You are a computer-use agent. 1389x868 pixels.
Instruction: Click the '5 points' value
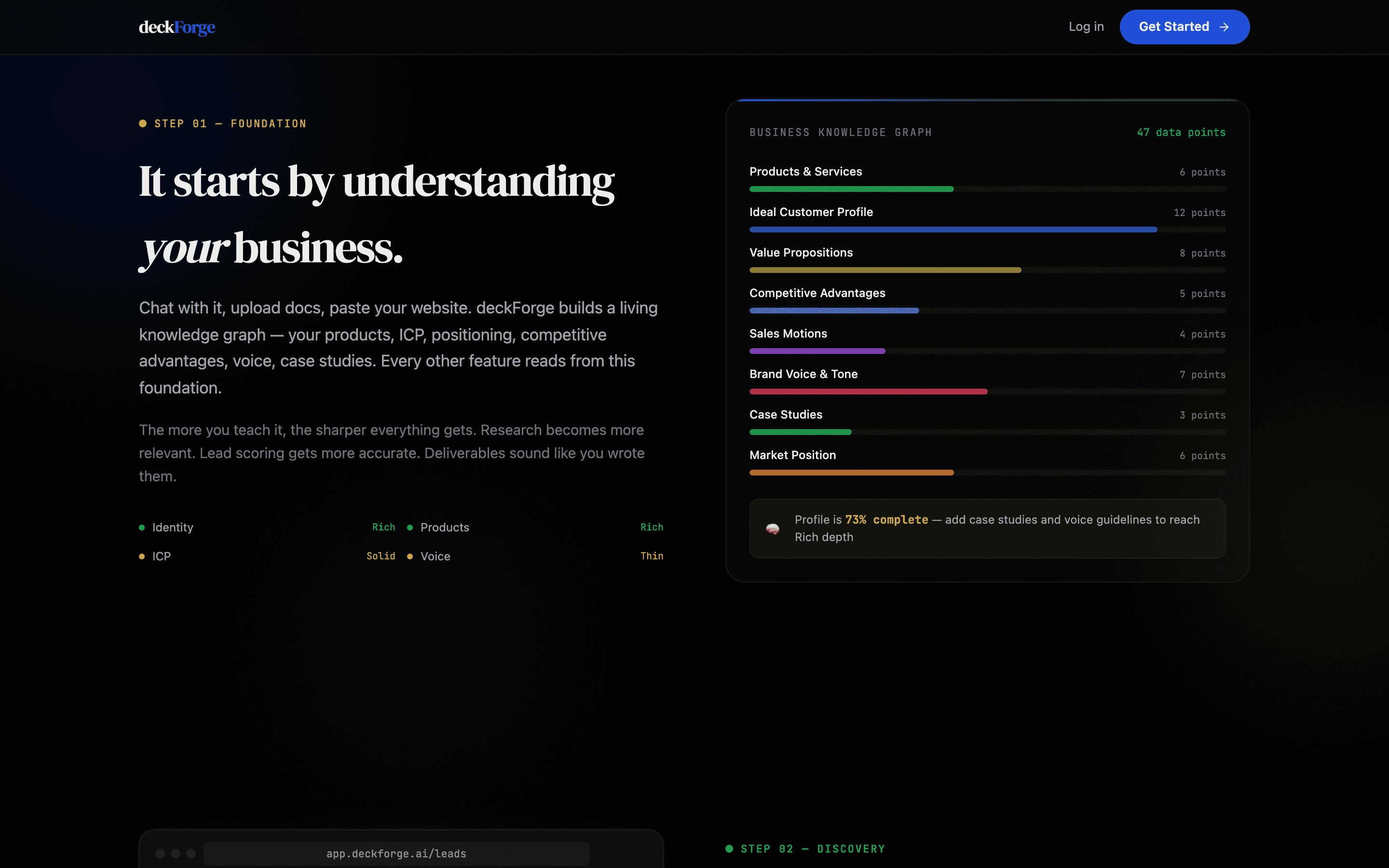pos(1202,293)
